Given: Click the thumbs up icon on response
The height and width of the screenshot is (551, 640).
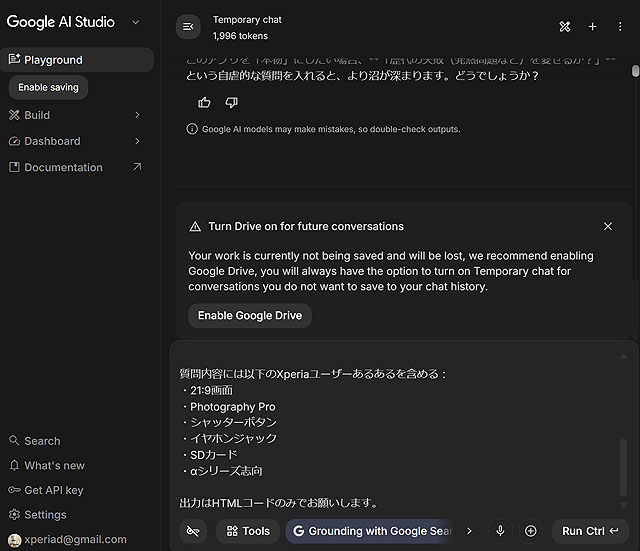Looking at the screenshot, I should tap(205, 102).
